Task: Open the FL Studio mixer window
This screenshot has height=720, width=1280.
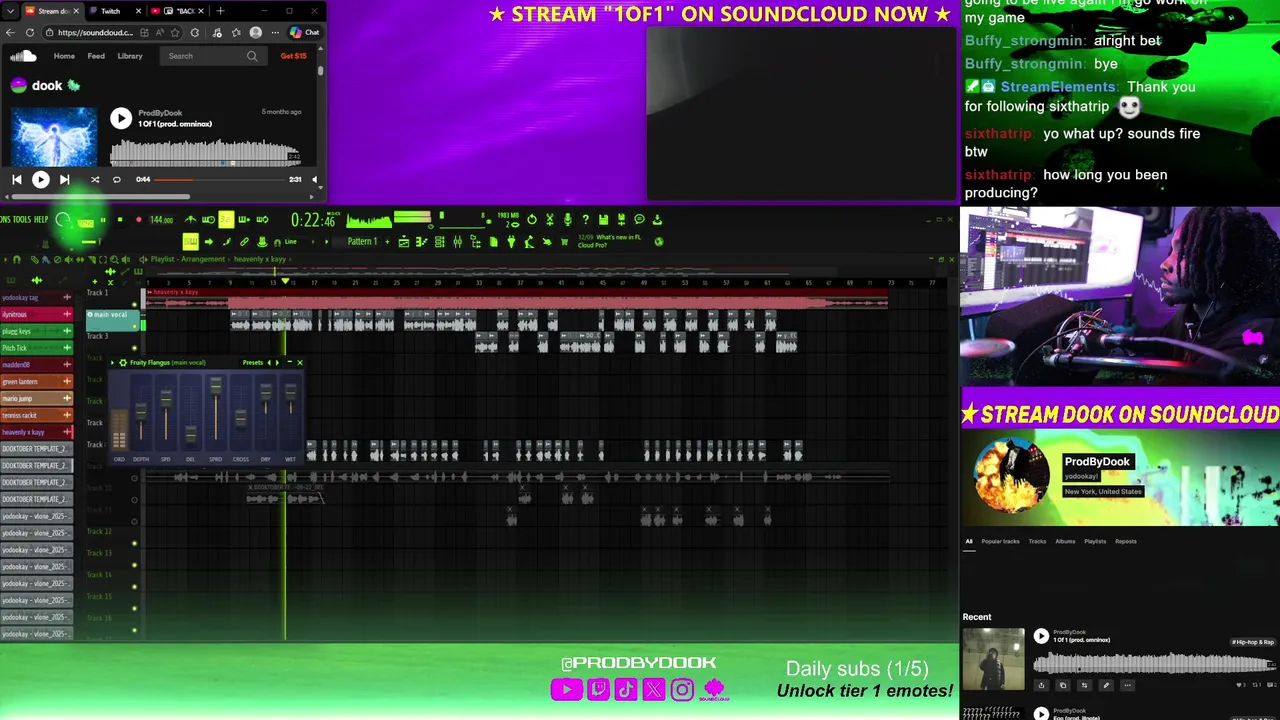Action: (x=457, y=241)
